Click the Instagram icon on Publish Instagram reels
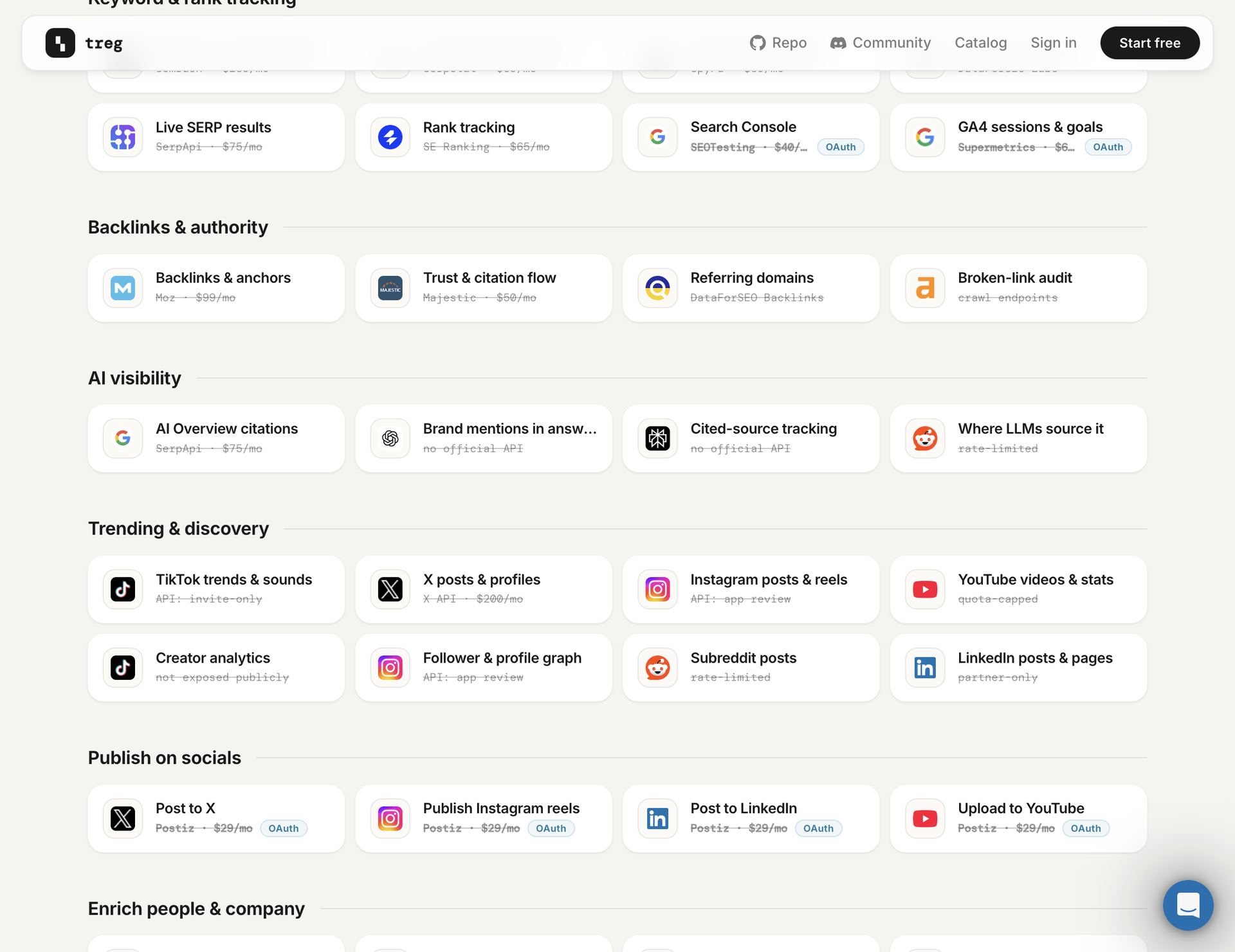Screen dimensions: 1235x952 point(390,819)
